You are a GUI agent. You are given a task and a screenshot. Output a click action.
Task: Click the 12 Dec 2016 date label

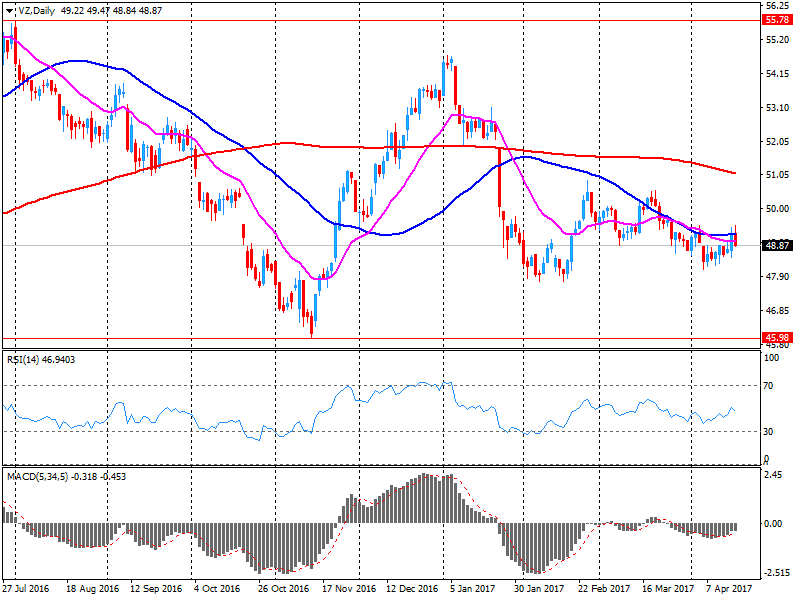point(412,588)
